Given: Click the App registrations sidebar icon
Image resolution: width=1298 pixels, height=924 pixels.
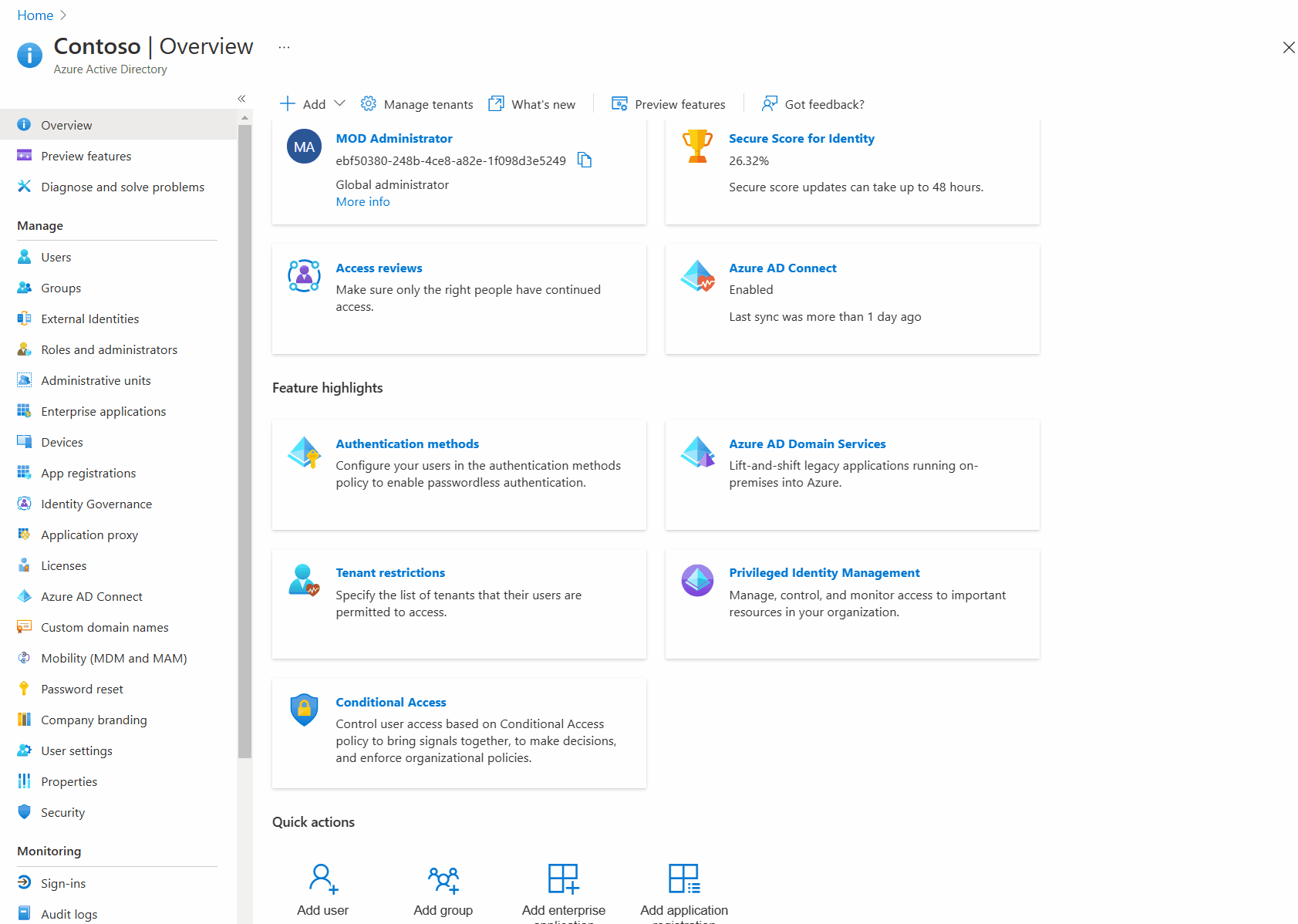Looking at the screenshot, I should click(x=25, y=473).
